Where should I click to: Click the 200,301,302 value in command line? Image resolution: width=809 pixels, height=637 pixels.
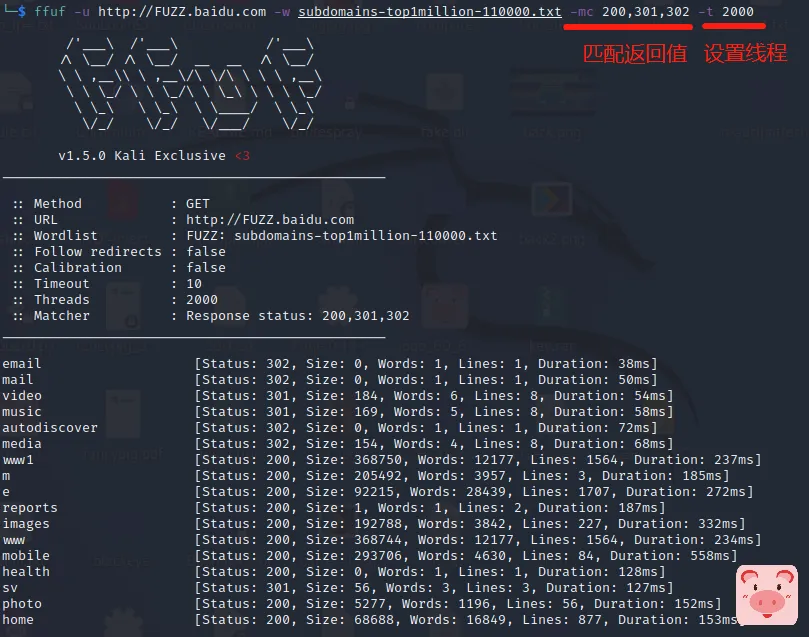(645, 11)
